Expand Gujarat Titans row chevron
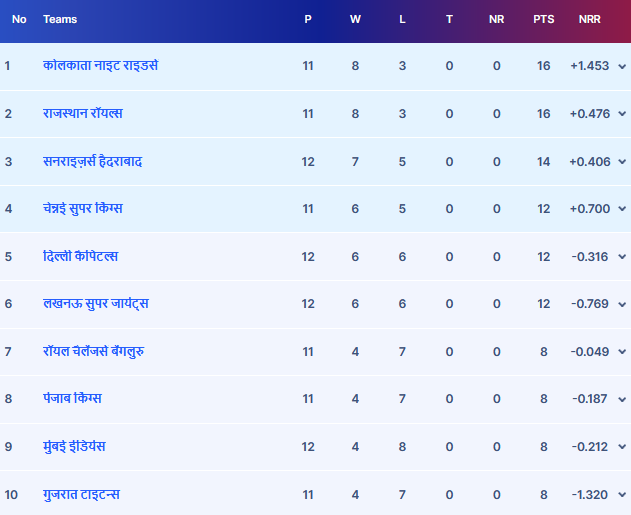Viewport: 631px width, 515px height. pos(622,495)
